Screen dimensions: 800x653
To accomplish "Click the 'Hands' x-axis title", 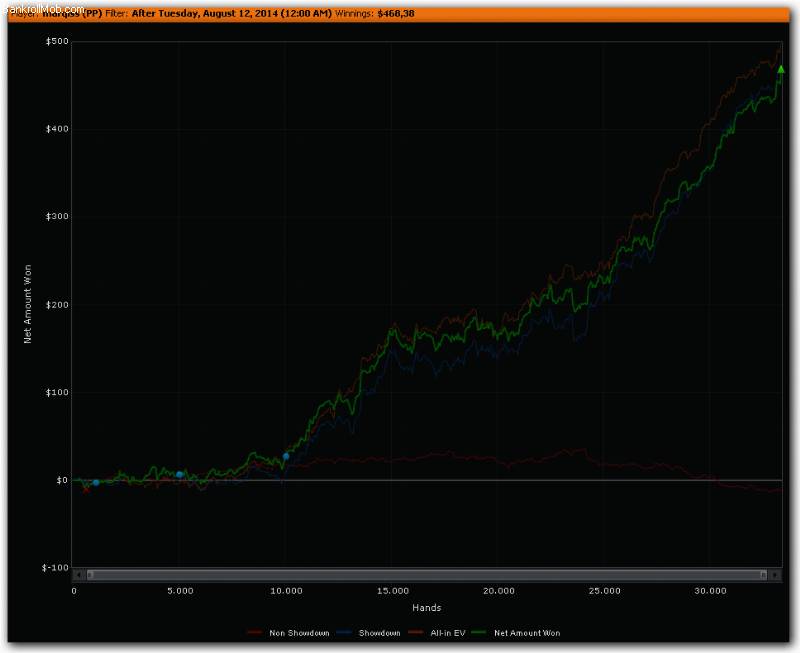I will (427, 608).
